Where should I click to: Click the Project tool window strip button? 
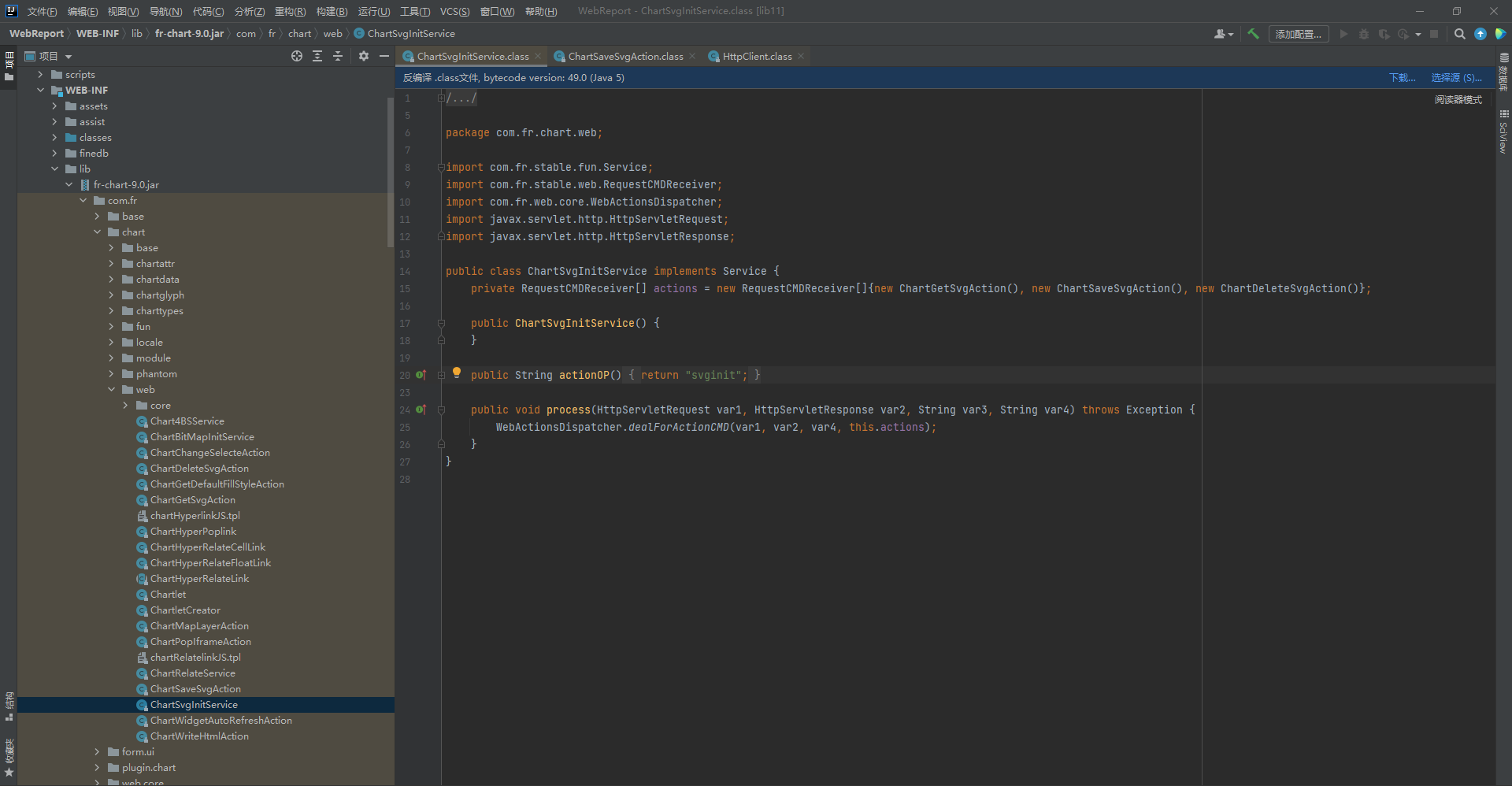(x=9, y=66)
